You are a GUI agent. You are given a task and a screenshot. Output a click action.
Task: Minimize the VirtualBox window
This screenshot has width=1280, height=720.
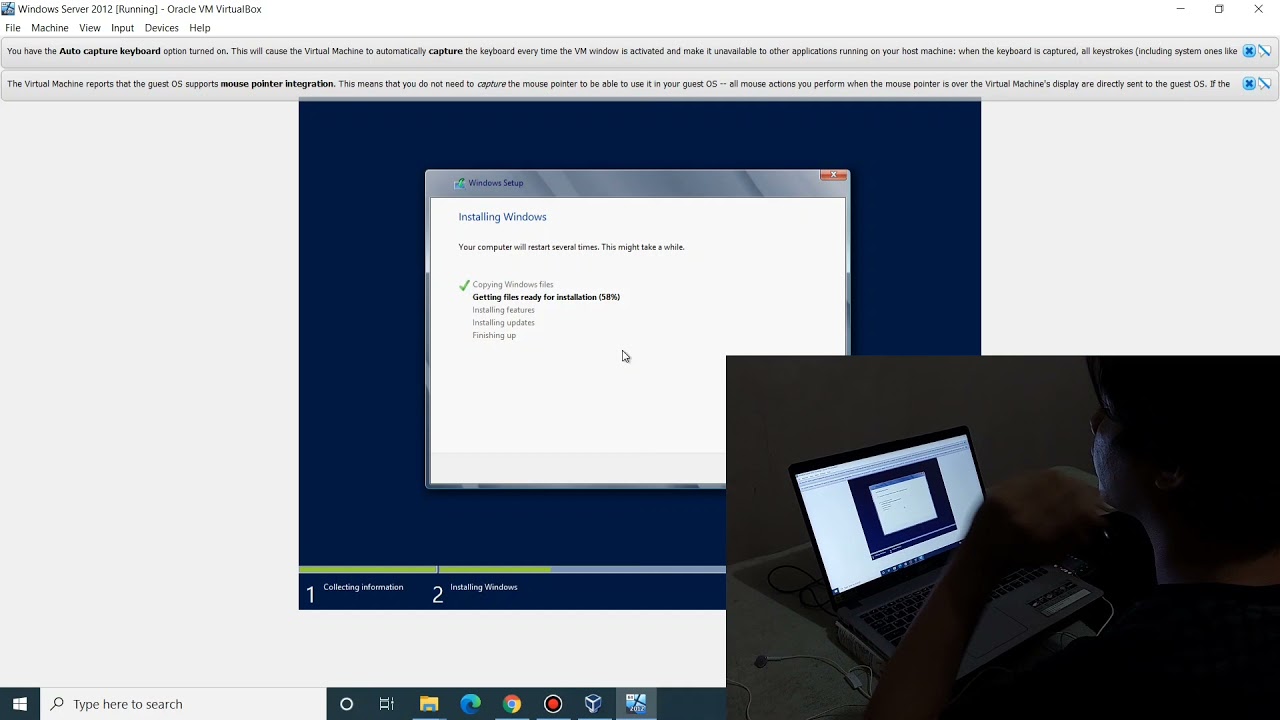point(1180,9)
